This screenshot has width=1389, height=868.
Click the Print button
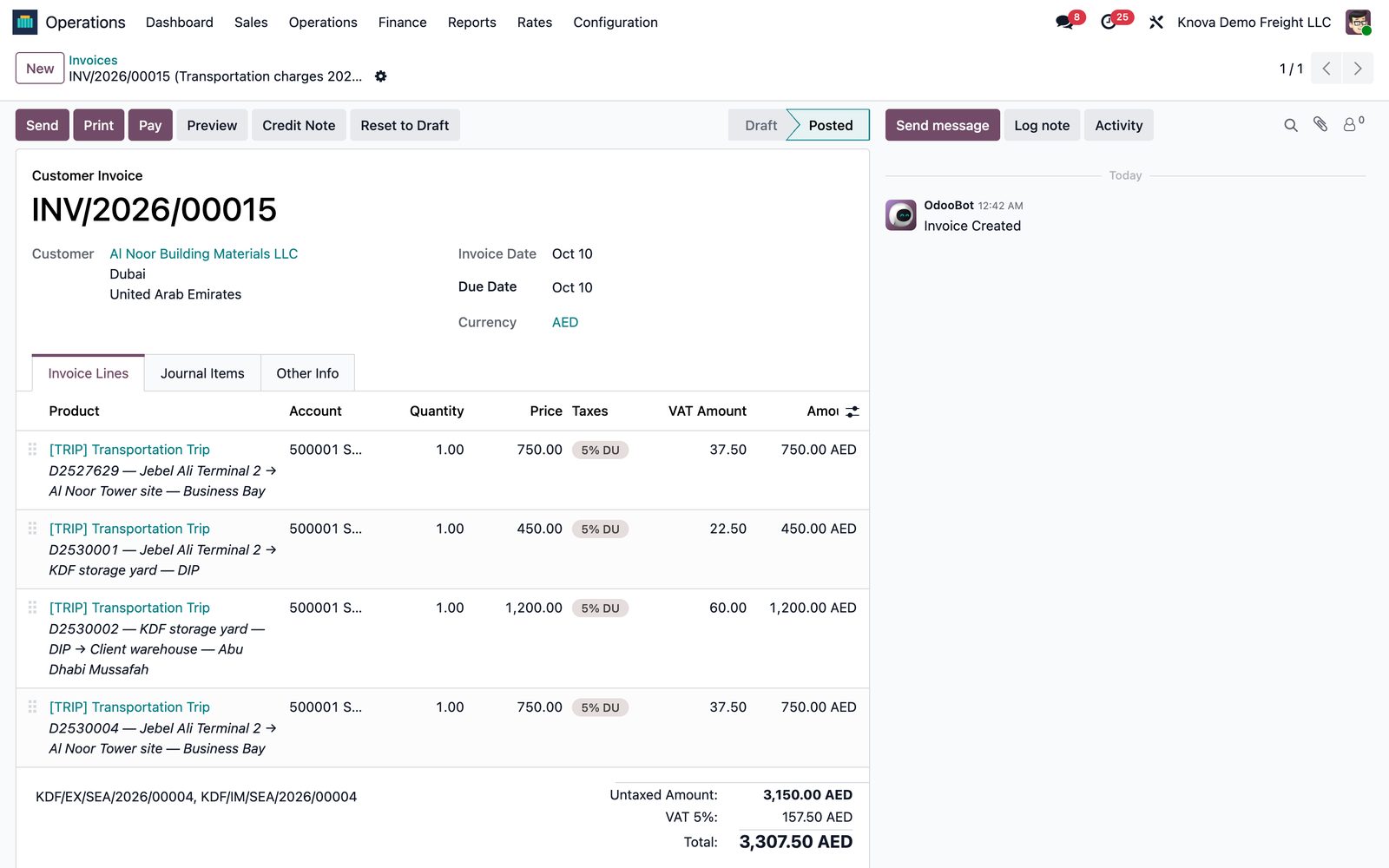[99, 125]
